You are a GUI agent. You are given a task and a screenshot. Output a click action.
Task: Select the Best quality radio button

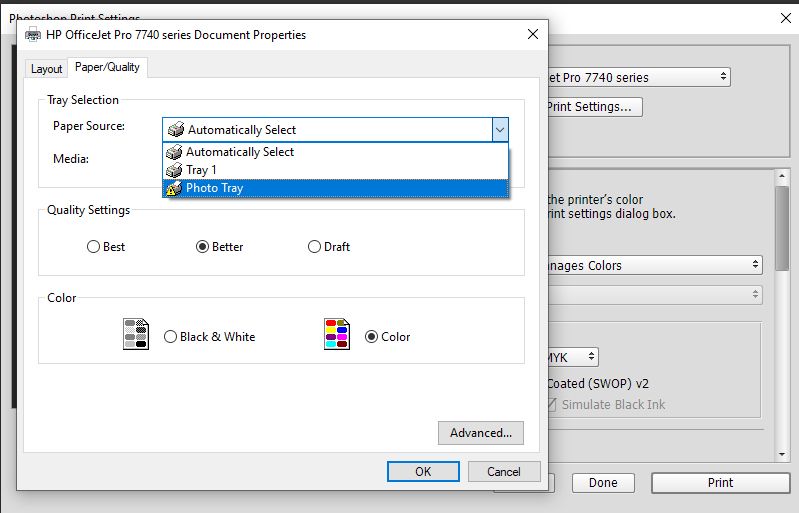click(93, 247)
